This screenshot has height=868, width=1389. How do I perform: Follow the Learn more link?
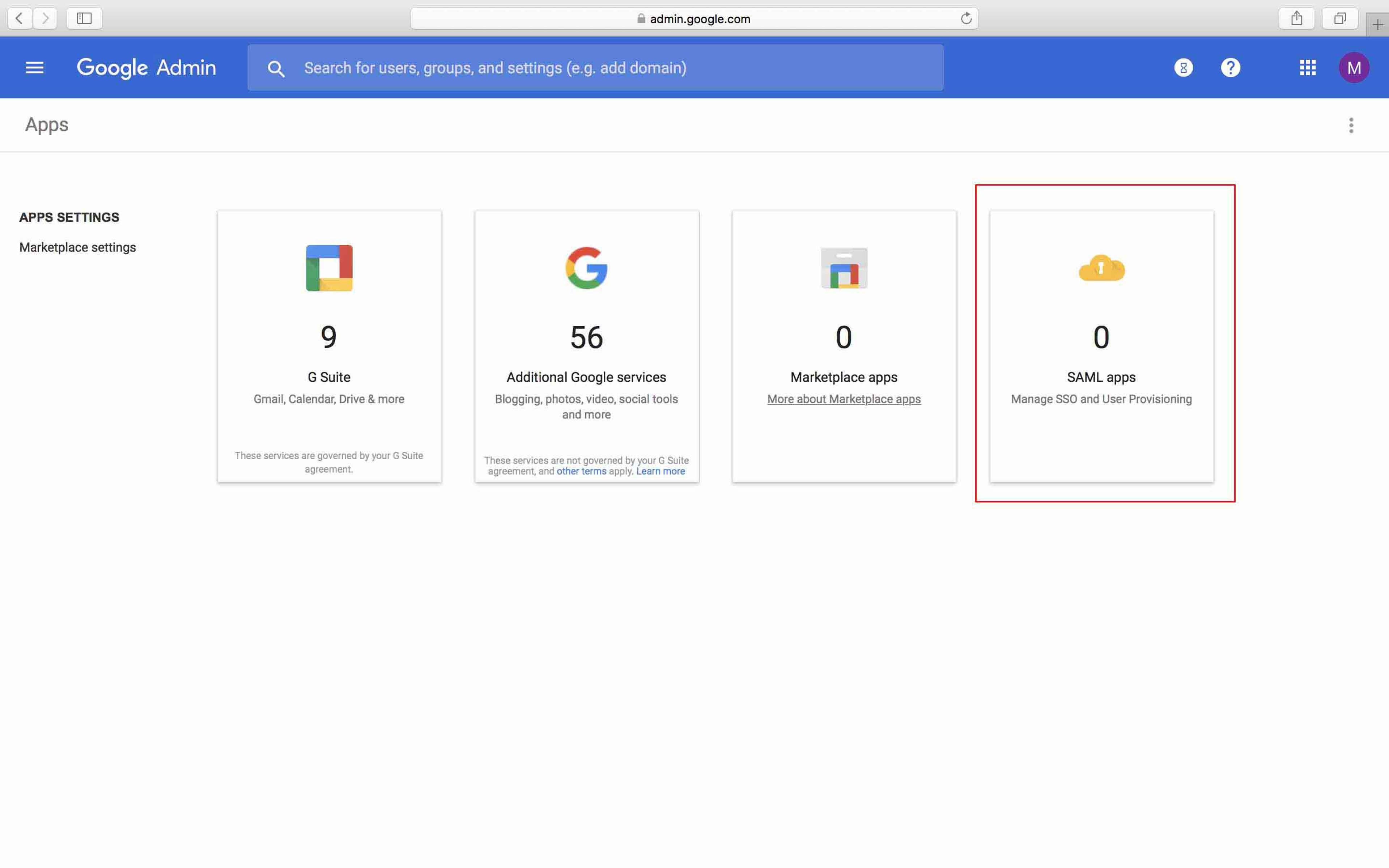pyautogui.click(x=660, y=471)
